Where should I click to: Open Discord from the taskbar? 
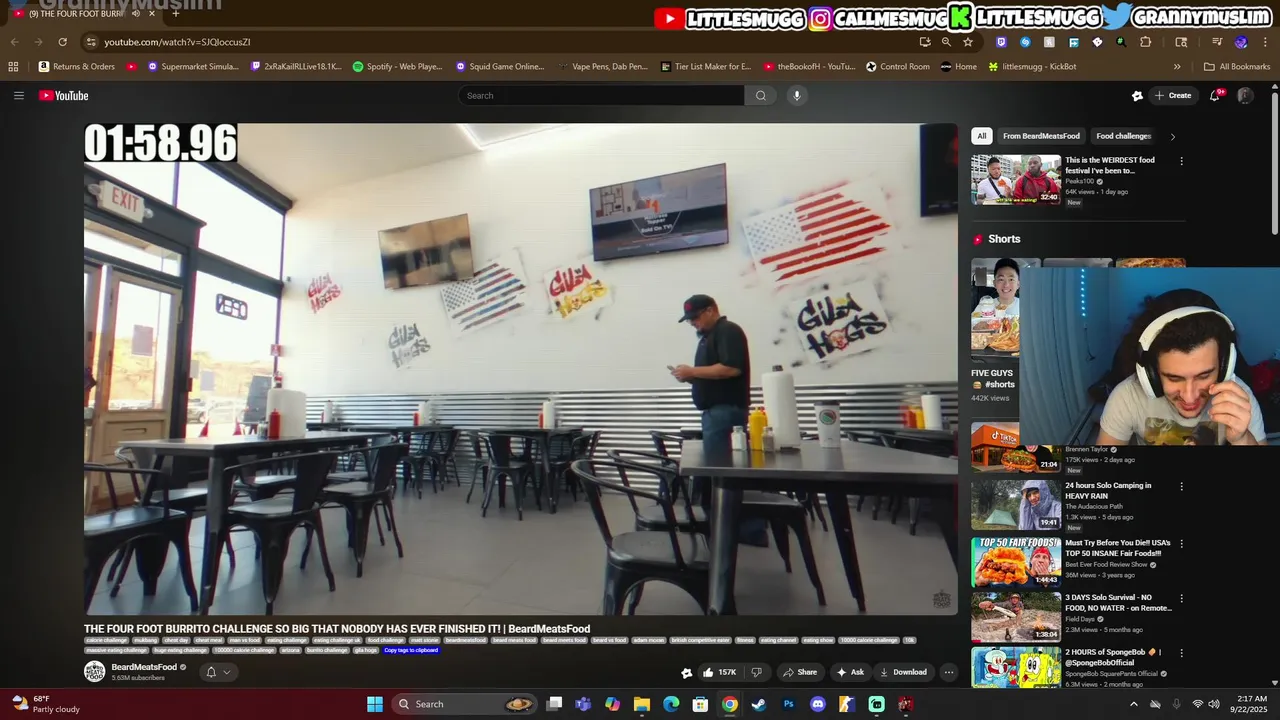(x=818, y=704)
